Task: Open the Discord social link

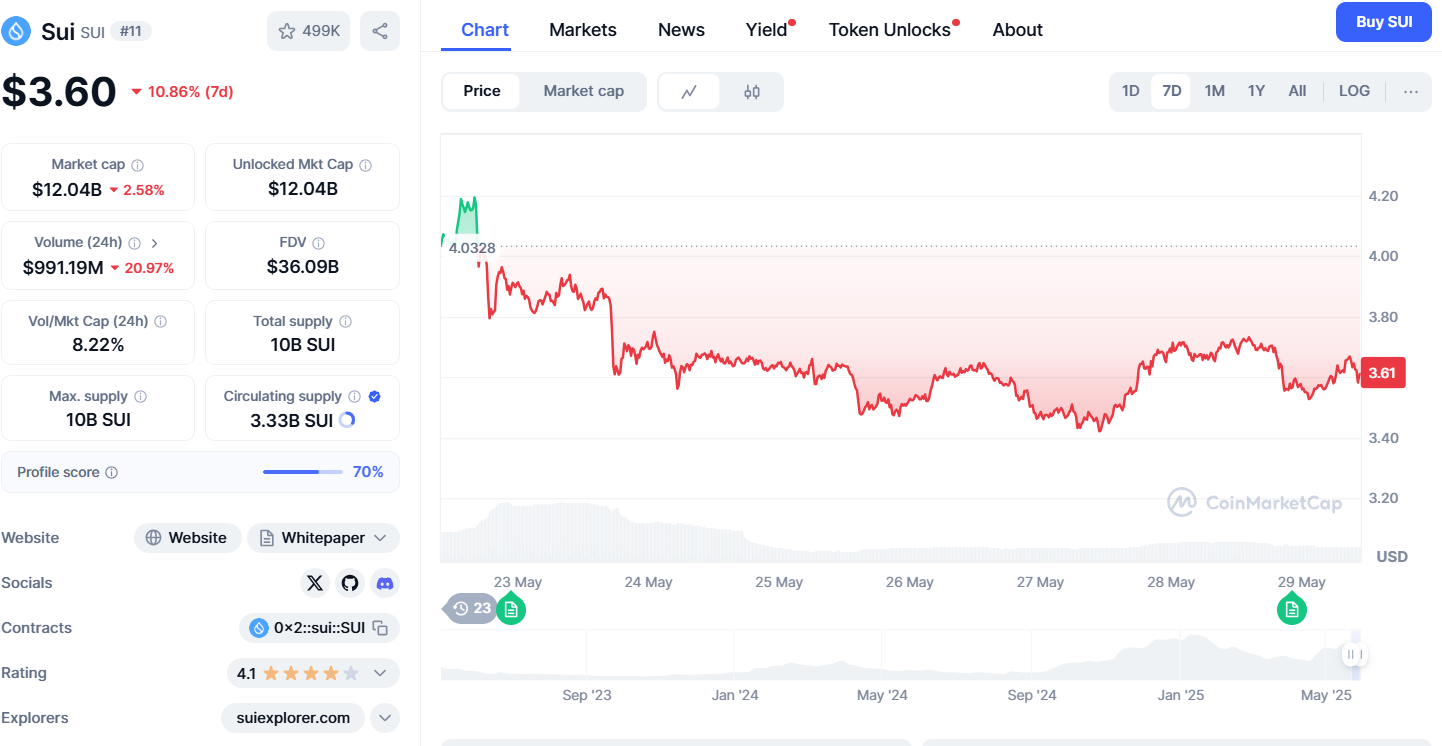Action: click(384, 583)
